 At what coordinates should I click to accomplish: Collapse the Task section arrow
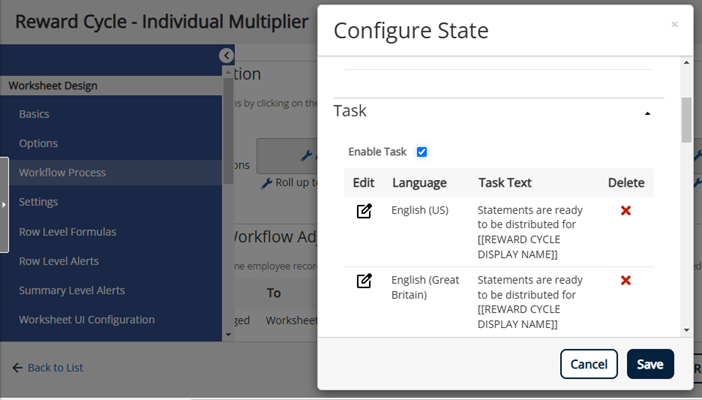coord(647,114)
